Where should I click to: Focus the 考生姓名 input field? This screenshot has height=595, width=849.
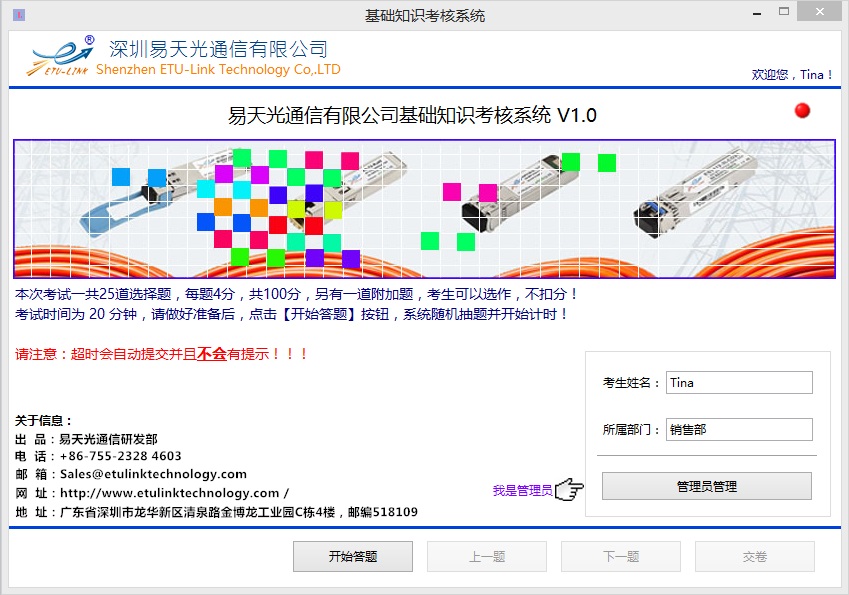pyautogui.click(x=739, y=382)
